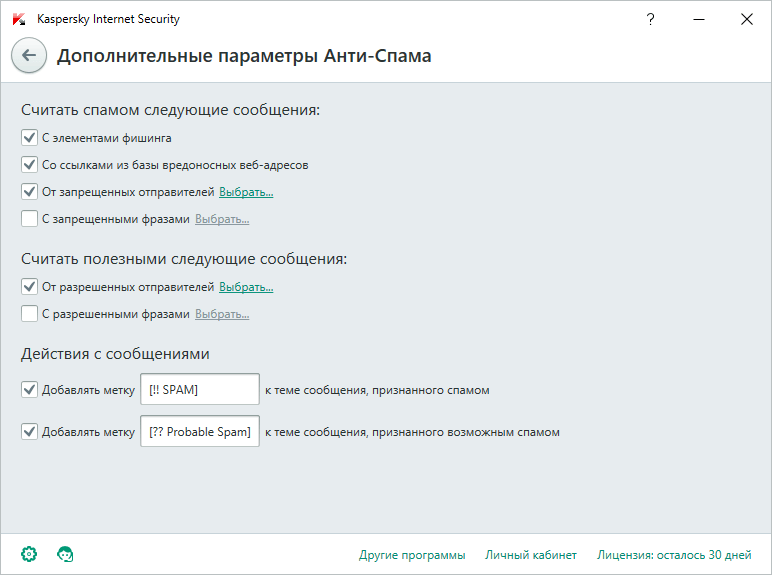Image resolution: width=772 pixels, height=575 pixels.
Task: Enable 'С разрешенными фразами' checkbox
Action: (x=30, y=314)
